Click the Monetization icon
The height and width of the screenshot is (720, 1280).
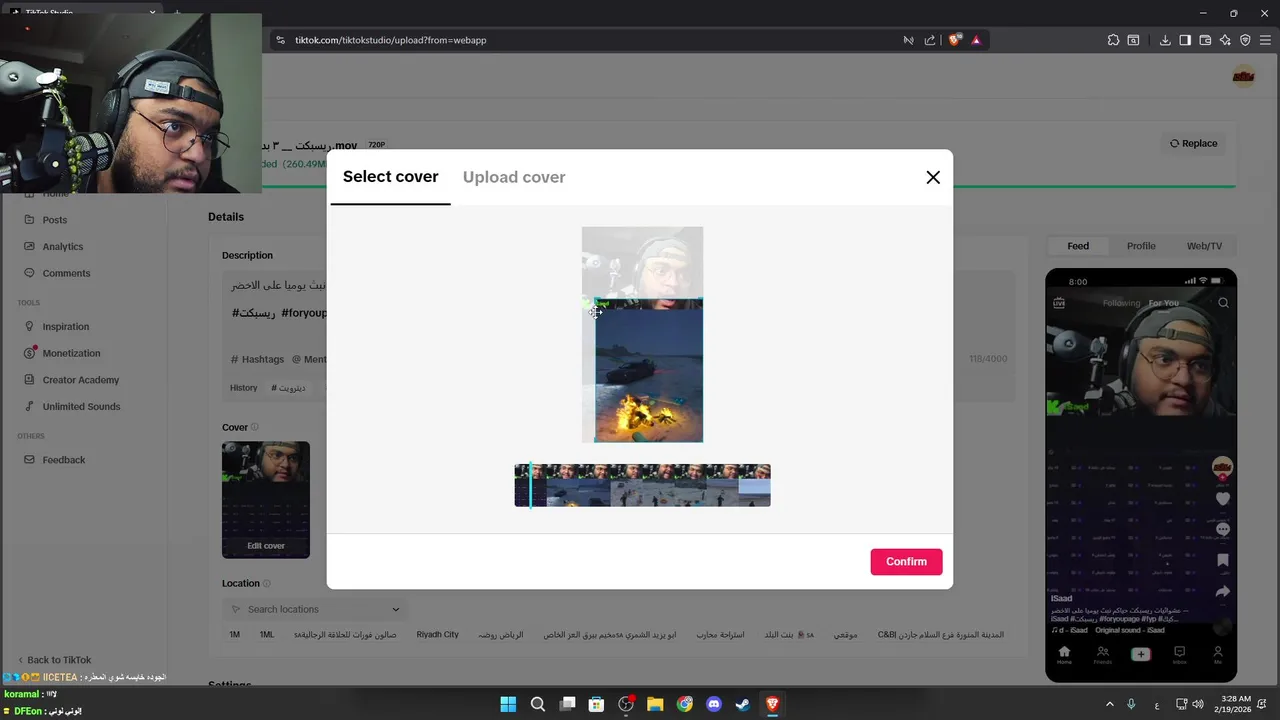[29, 353]
